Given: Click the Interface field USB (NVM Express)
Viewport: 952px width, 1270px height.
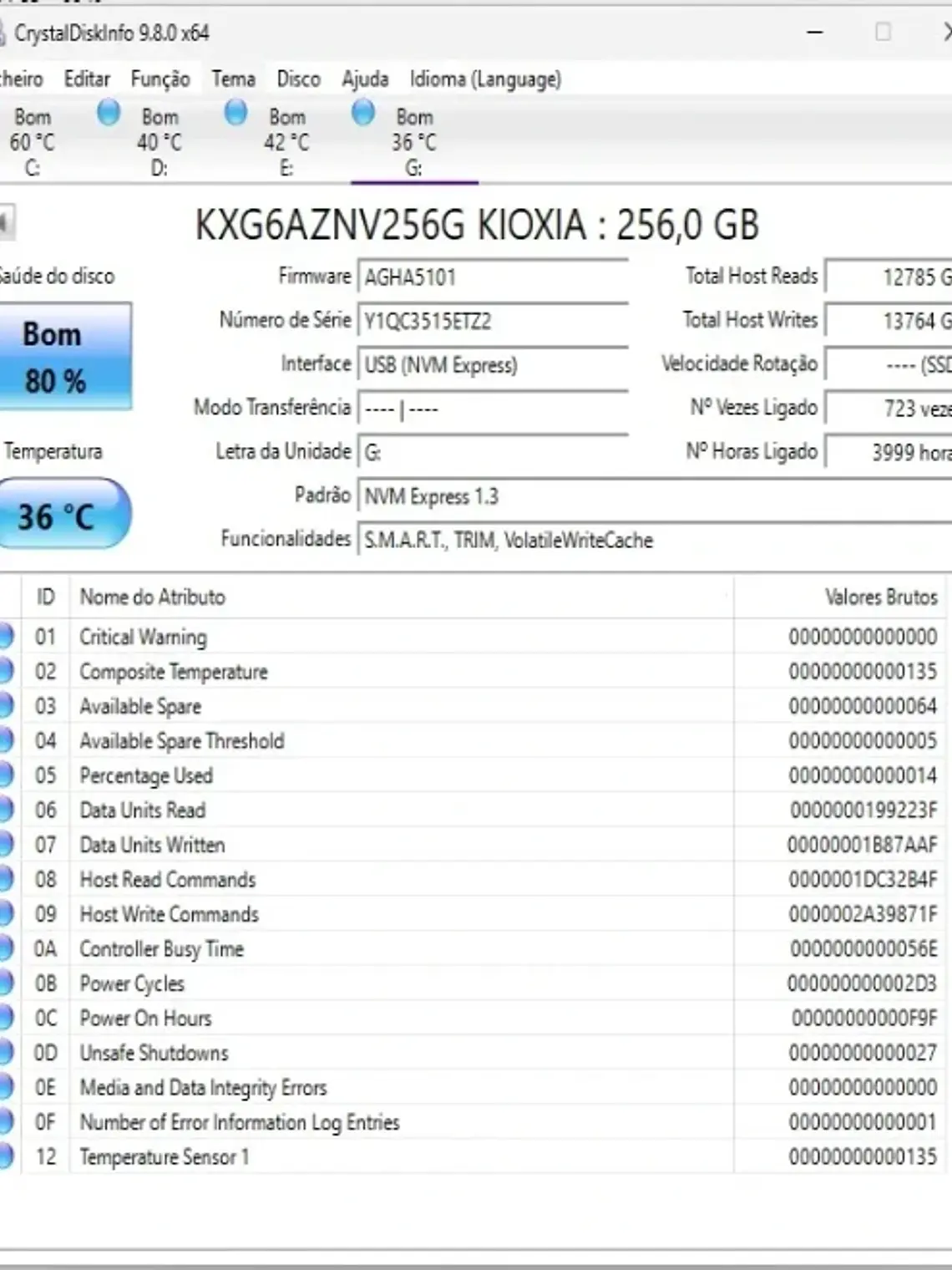Looking at the screenshot, I should pos(493,364).
